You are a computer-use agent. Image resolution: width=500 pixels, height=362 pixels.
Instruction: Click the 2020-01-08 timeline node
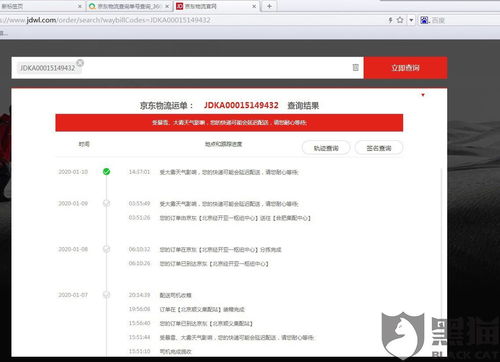(x=106, y=249)
